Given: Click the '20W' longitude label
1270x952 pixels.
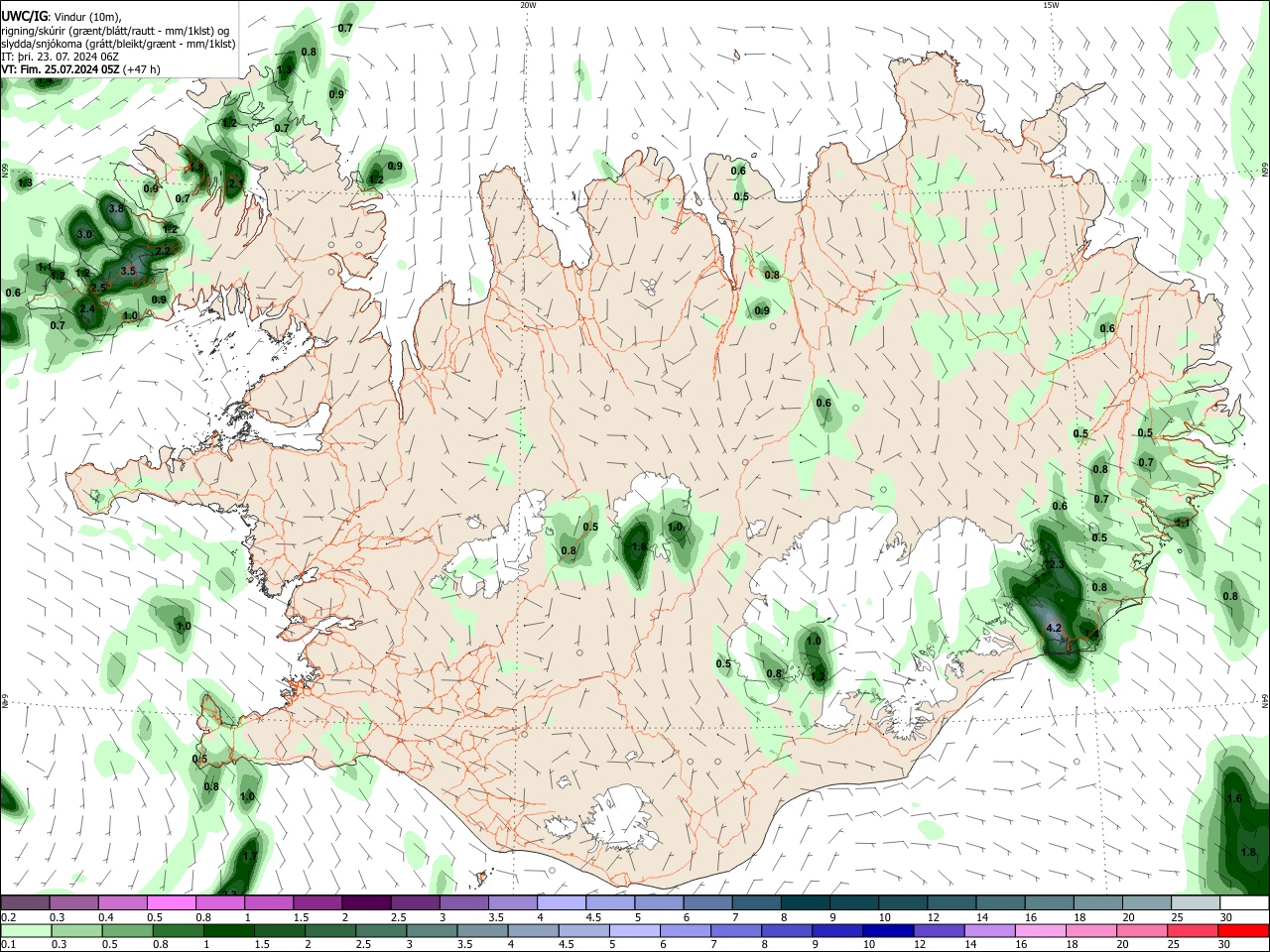Looking at the screenshot, I should coord(528,5).
